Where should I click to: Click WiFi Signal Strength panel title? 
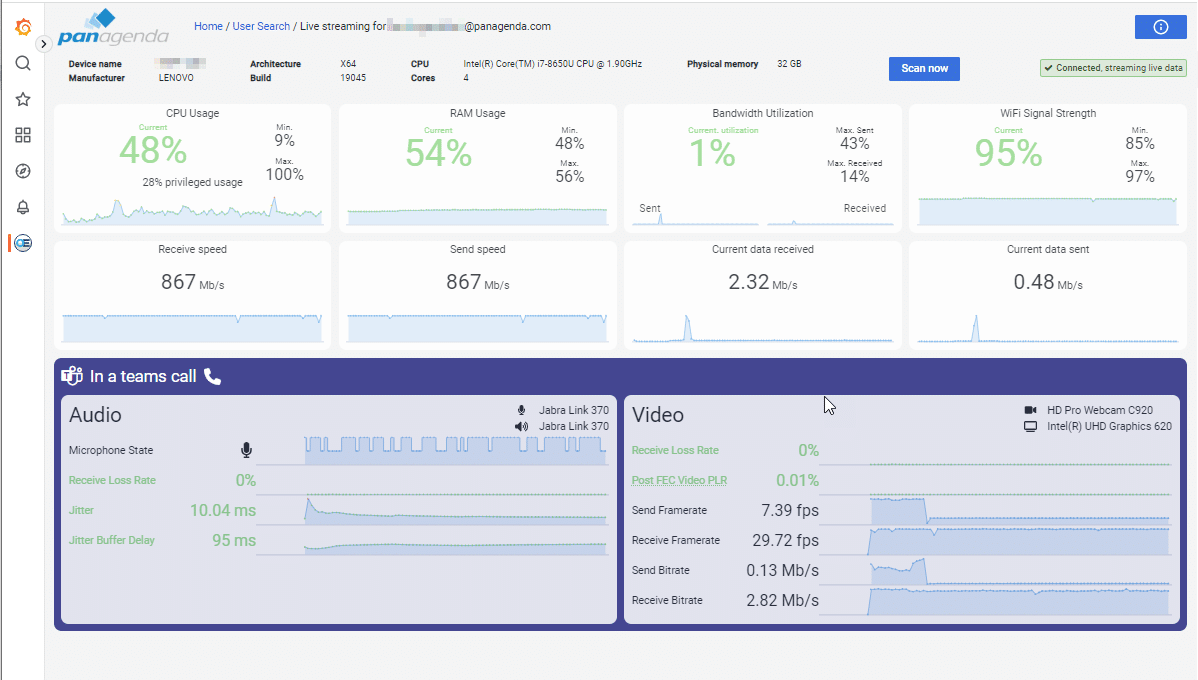1048,113
